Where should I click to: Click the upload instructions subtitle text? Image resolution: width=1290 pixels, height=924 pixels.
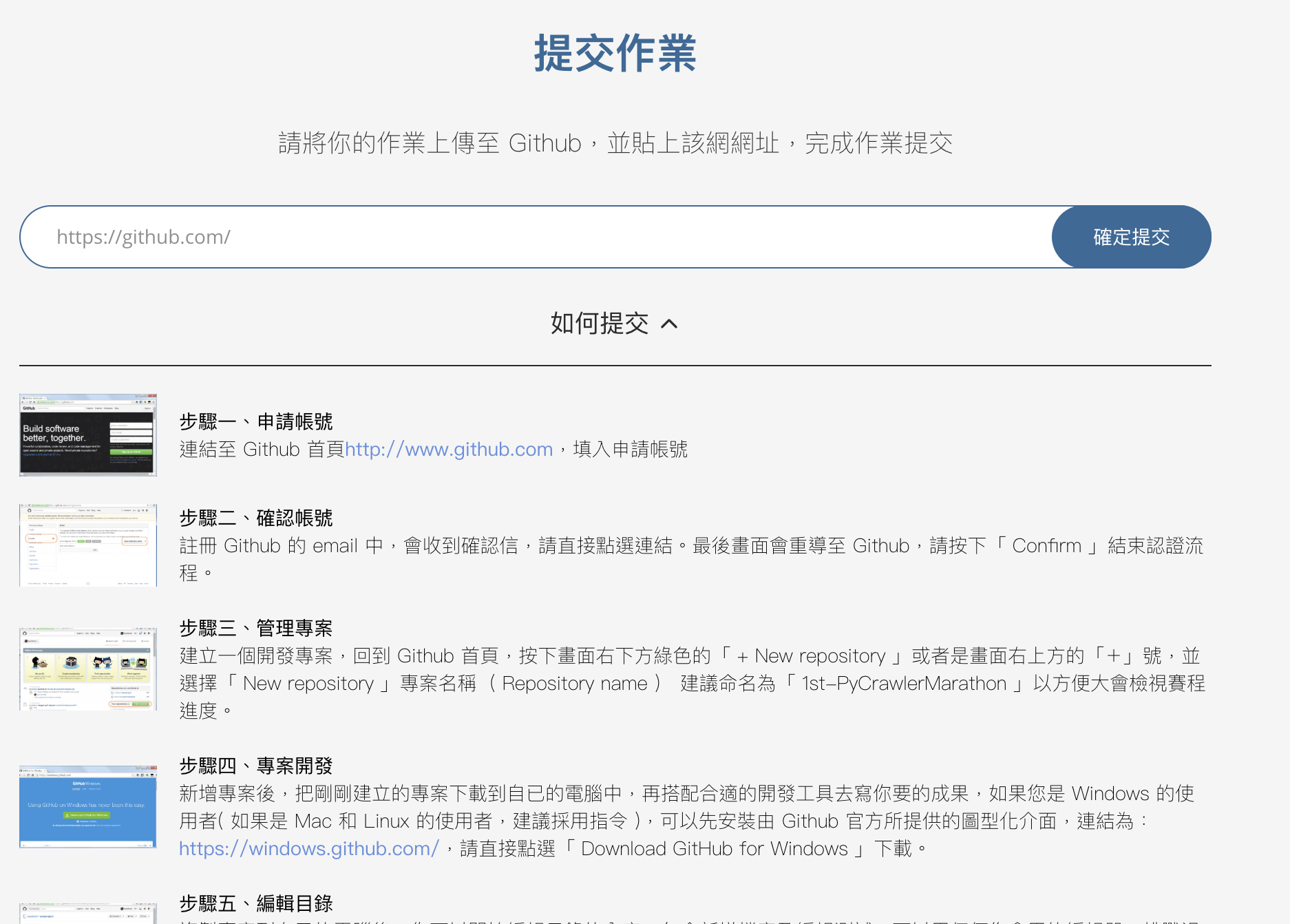(615, 143)
